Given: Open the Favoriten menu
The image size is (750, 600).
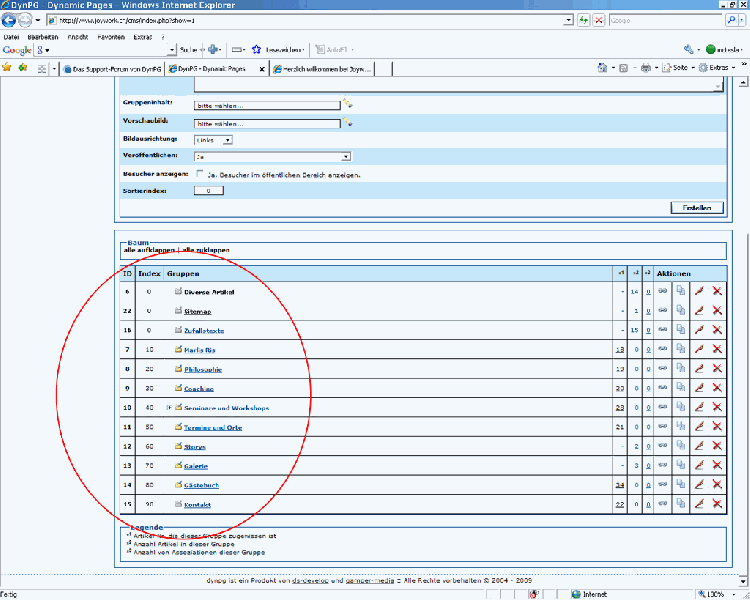Looking at the screenshot, I should coord(111,36).
